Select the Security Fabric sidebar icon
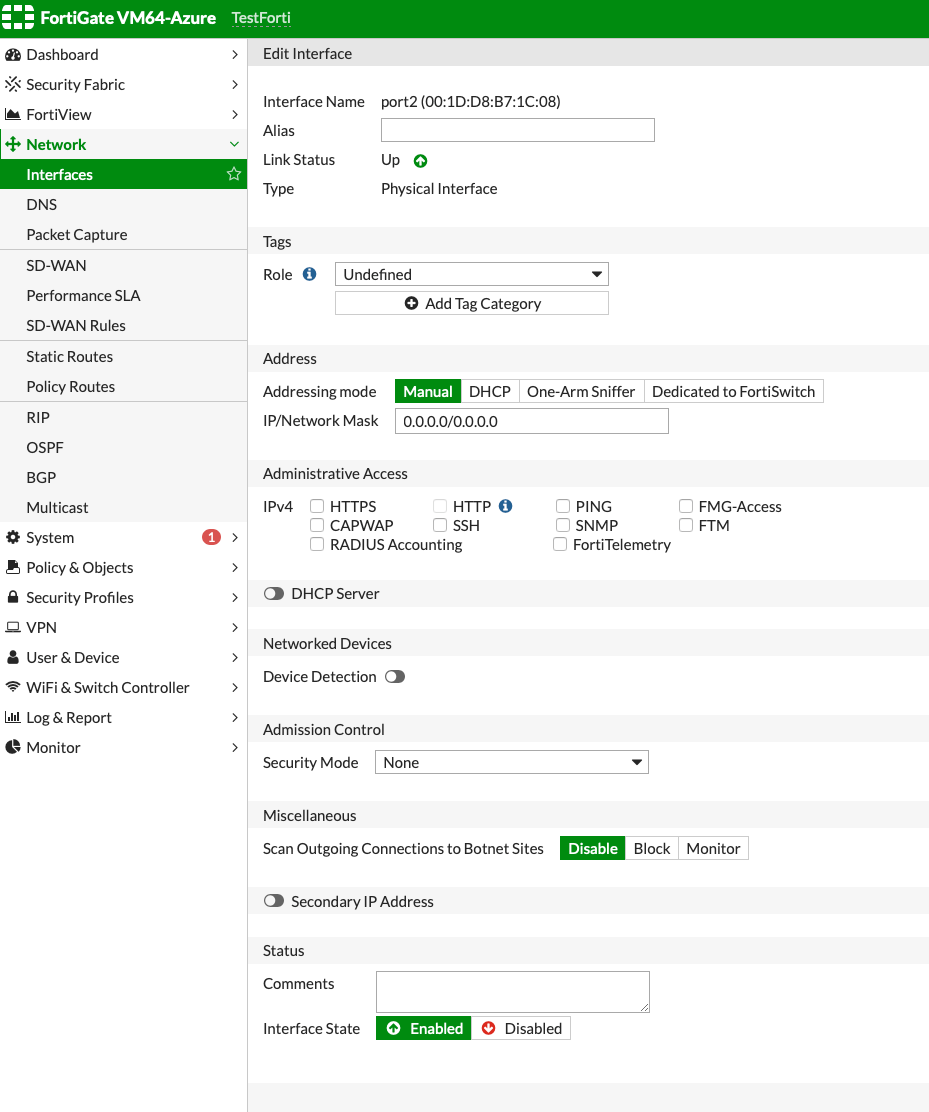Viewport: 929px width, 1112px height. coord(14,84)
